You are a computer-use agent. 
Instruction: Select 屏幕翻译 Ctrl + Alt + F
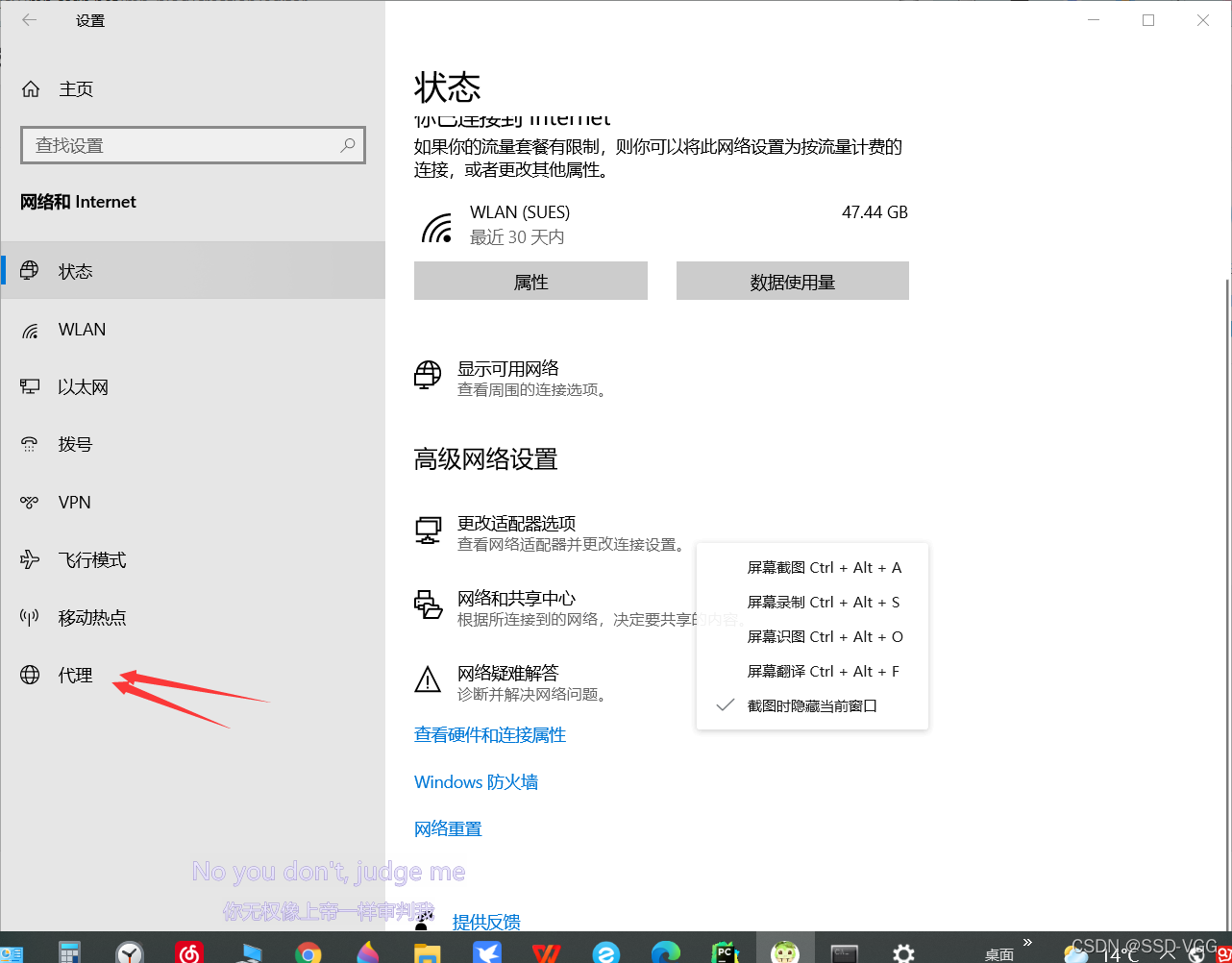pos(824,671)
